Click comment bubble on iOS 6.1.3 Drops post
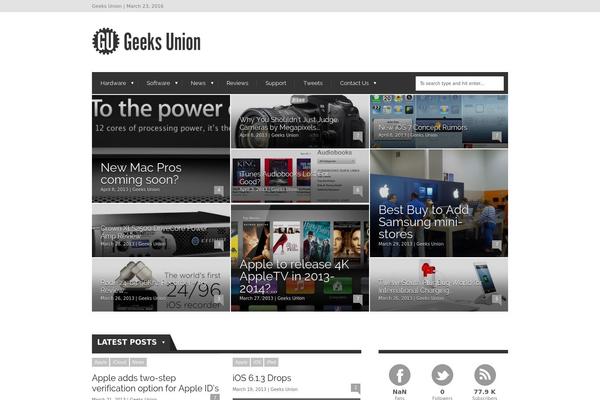This screenshot has width=600, height=400. point(355,388)
